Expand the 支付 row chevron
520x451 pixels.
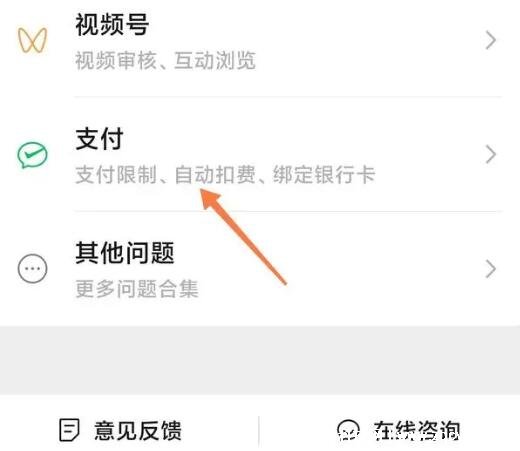(x=491, y=154)
